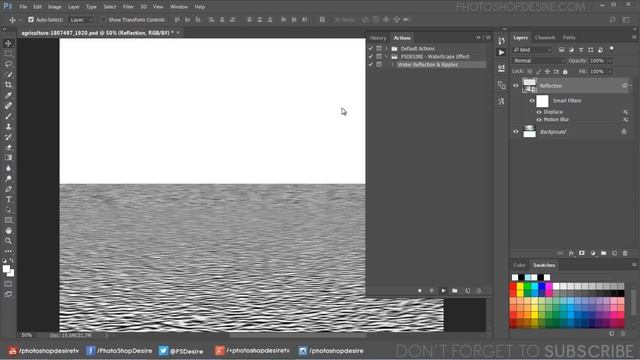Image resolution: width=640 pixels, height=360 pixels.
Task: Click the foreground color box
Action: click(6, 269)
